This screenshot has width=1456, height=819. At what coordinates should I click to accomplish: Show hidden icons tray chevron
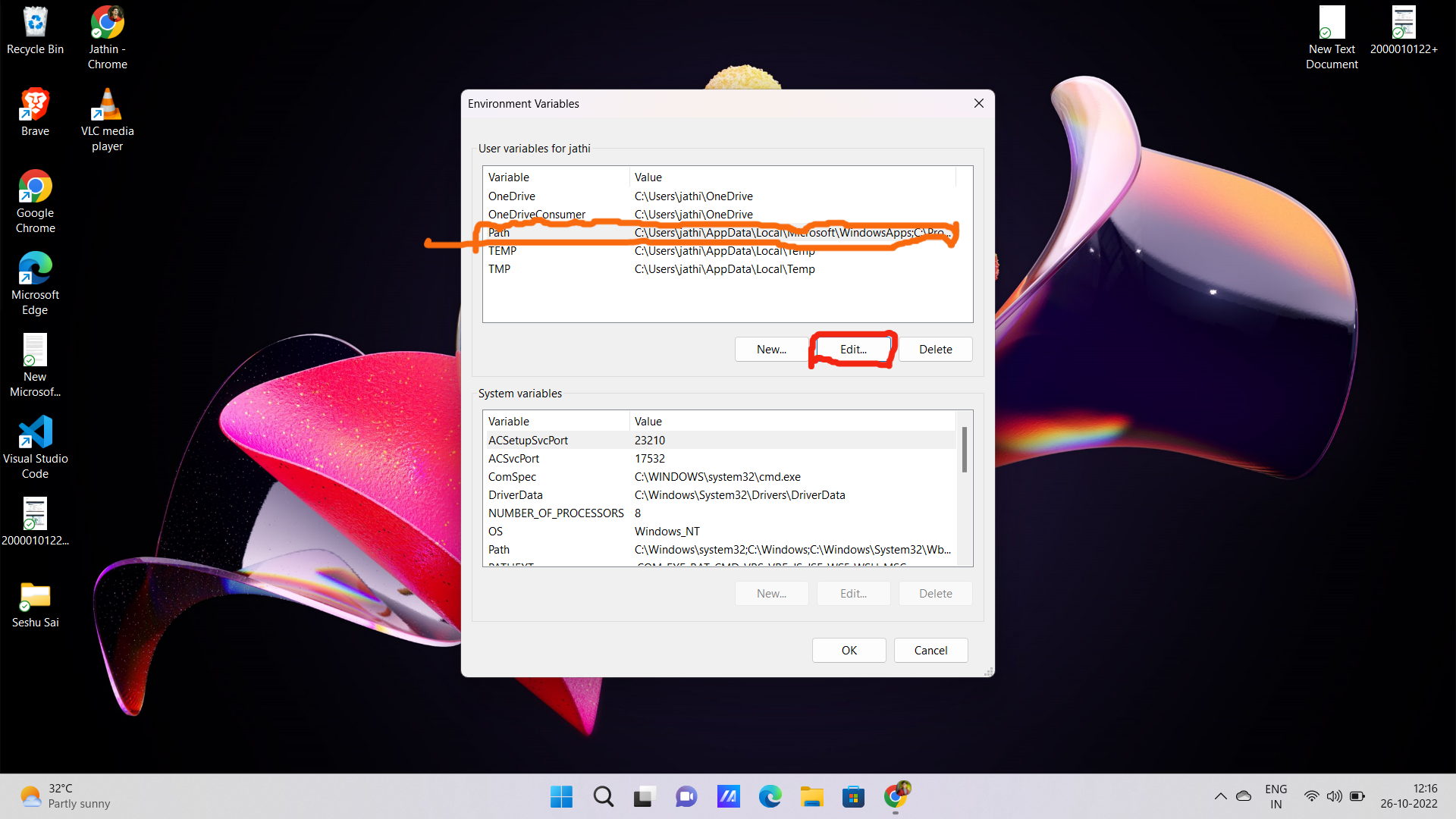[1220, 796]
